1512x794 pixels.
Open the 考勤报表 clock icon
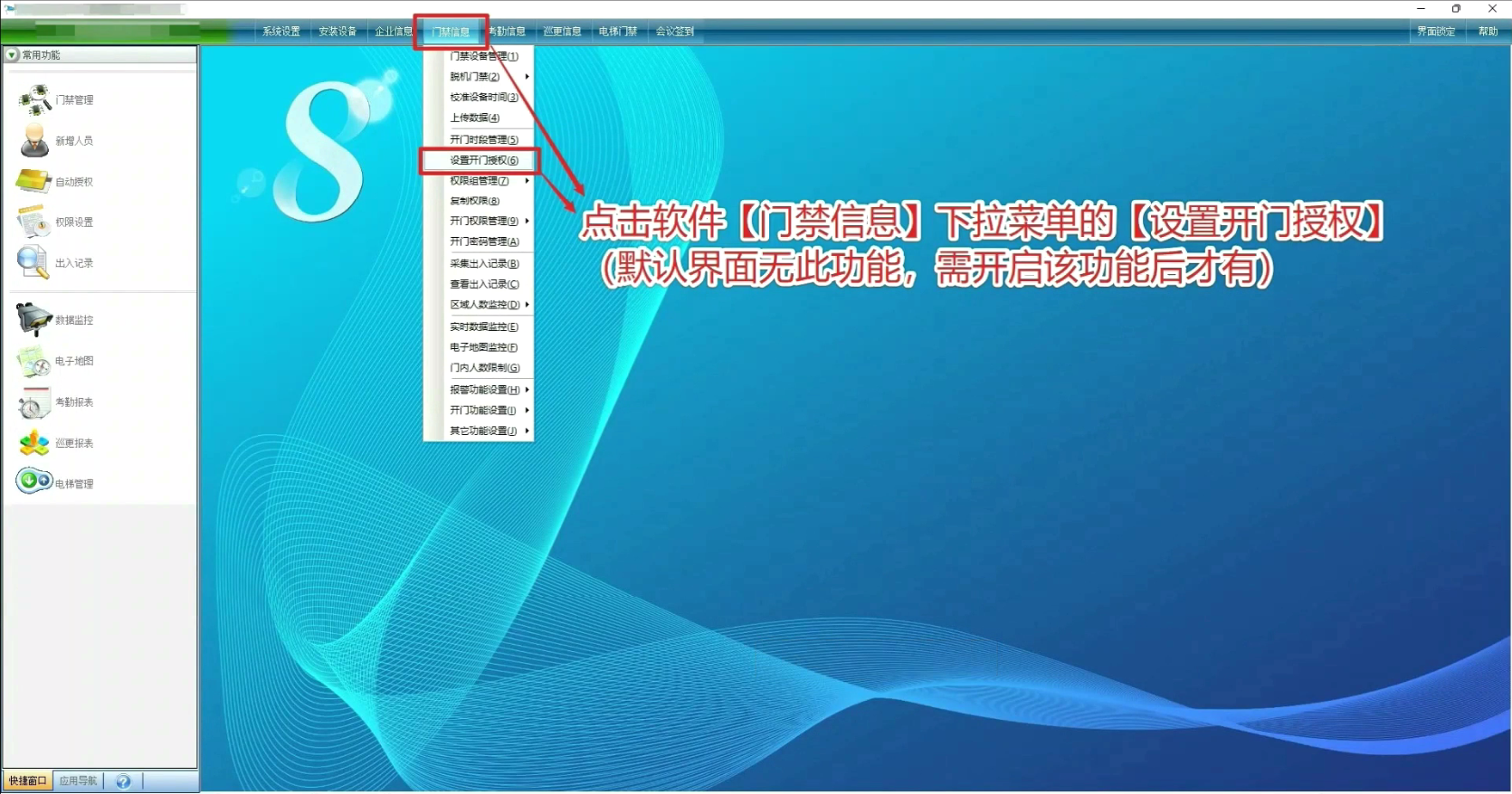[x=33, y=402]
